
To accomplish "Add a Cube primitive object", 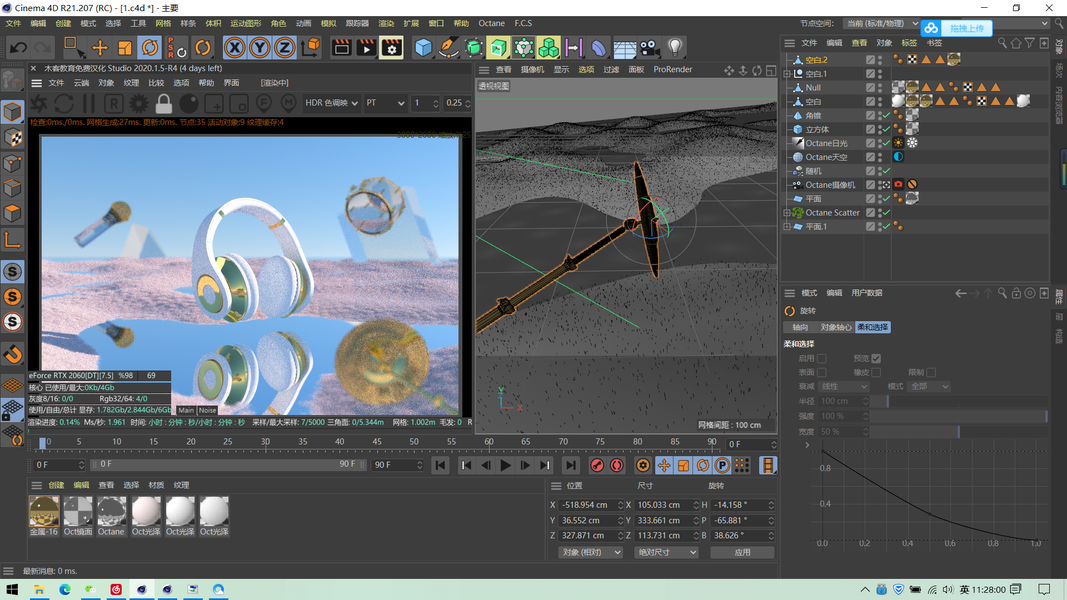I will [x=423, y=48].
